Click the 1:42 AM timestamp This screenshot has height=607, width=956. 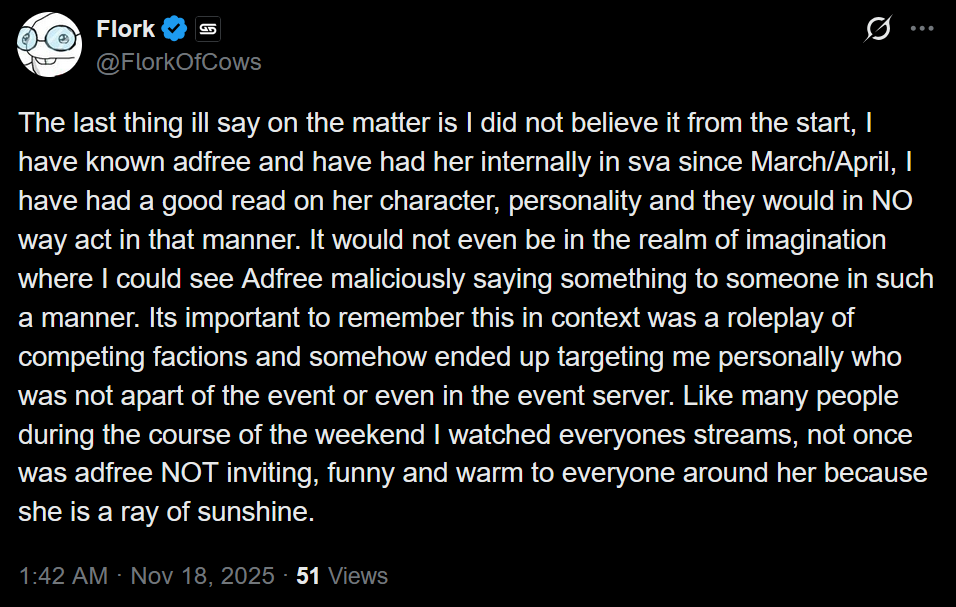click(63, 576)
